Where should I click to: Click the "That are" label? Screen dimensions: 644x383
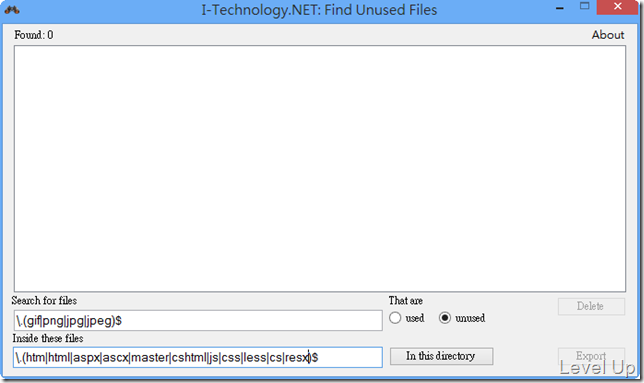pos(406,301)
